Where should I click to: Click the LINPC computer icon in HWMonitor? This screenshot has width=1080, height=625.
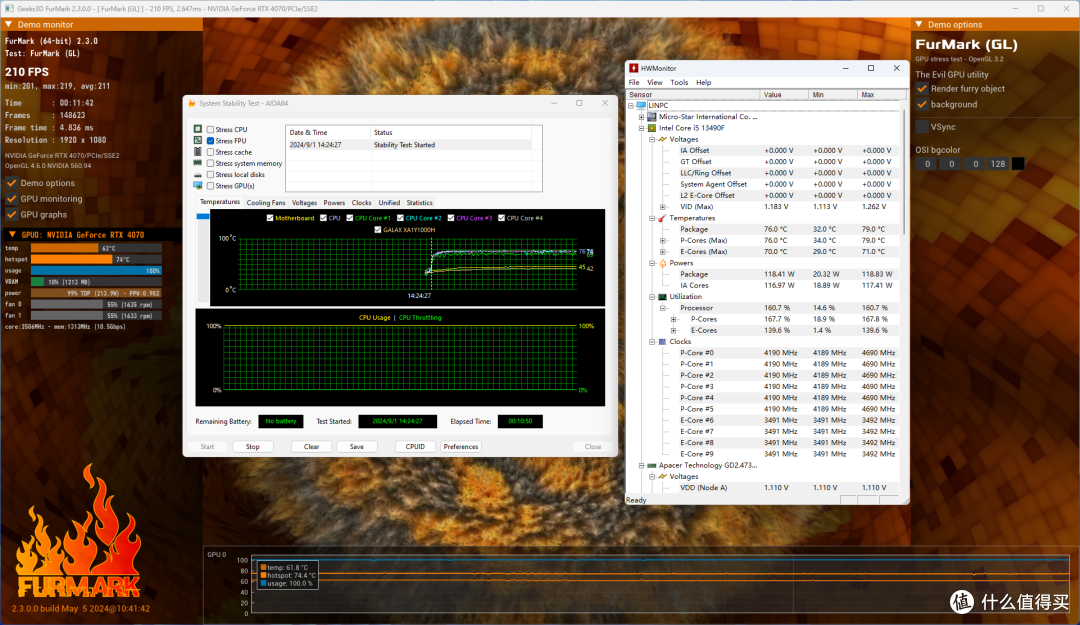coord(641,105)
